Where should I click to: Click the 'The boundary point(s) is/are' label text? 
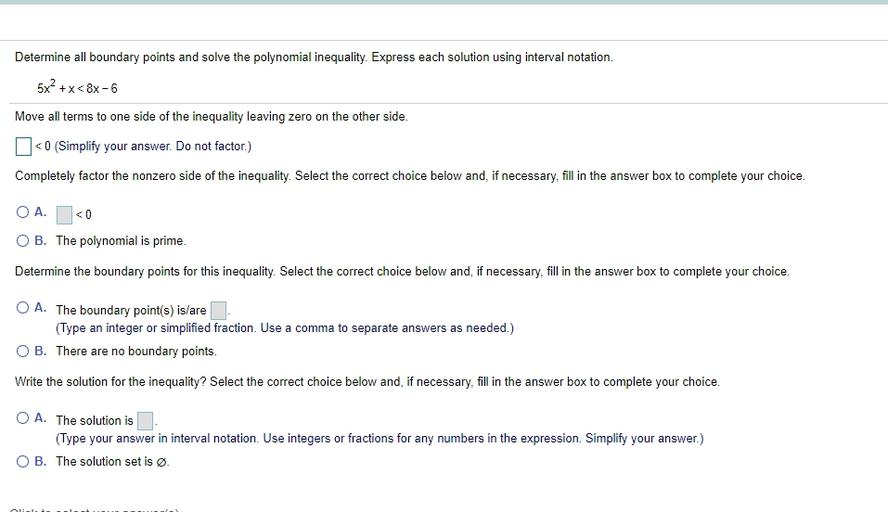[x=131, y=310]
